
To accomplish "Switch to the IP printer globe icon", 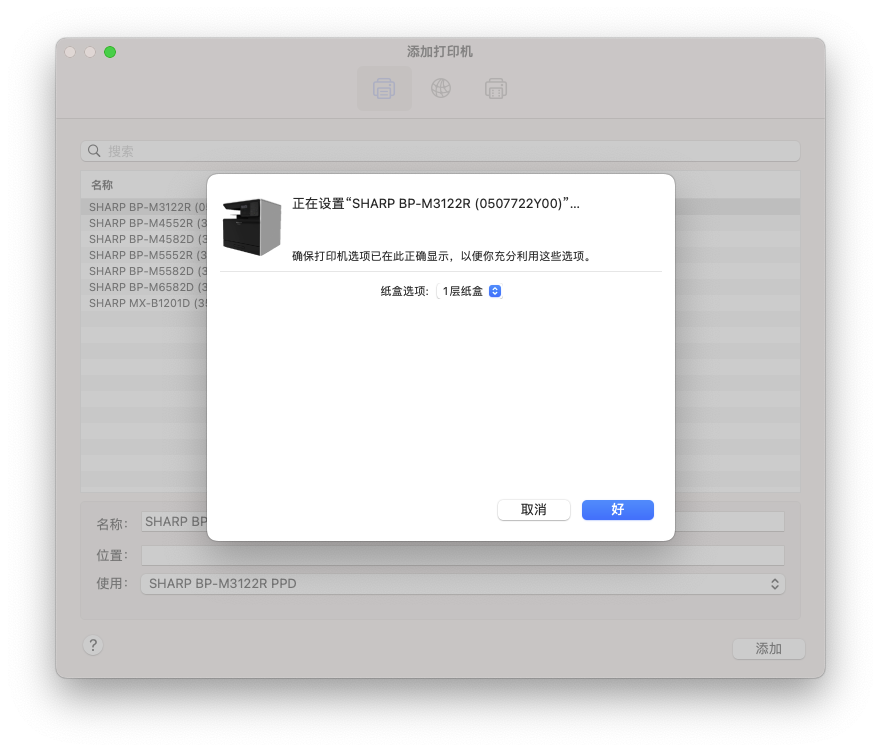I will 440,88.
